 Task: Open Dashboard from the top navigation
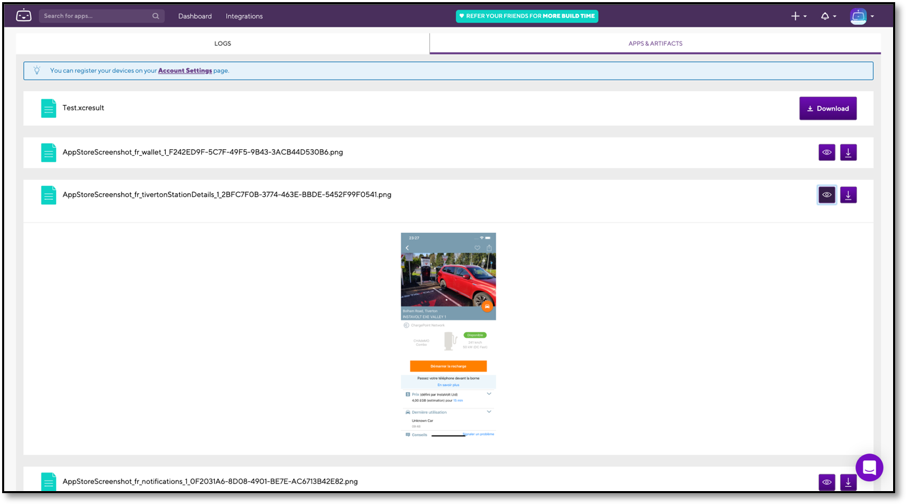[x=195, y=16]
